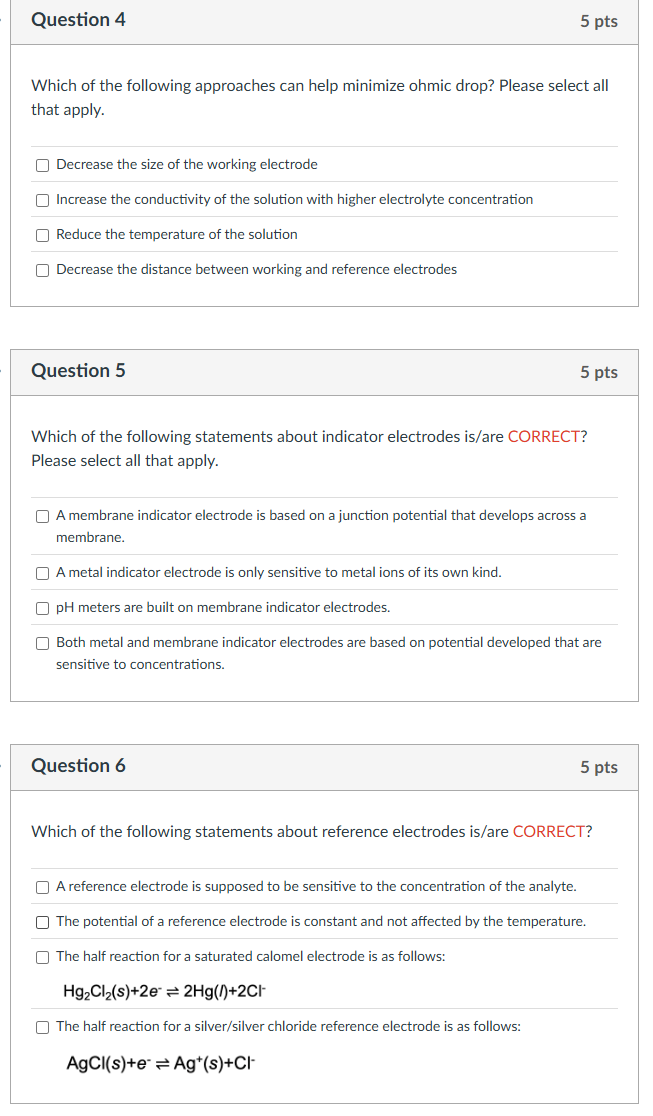Select the constant potential reference electrode statement
The image size is (653, 1116).
pyautogui.click(x=42, y=921)
